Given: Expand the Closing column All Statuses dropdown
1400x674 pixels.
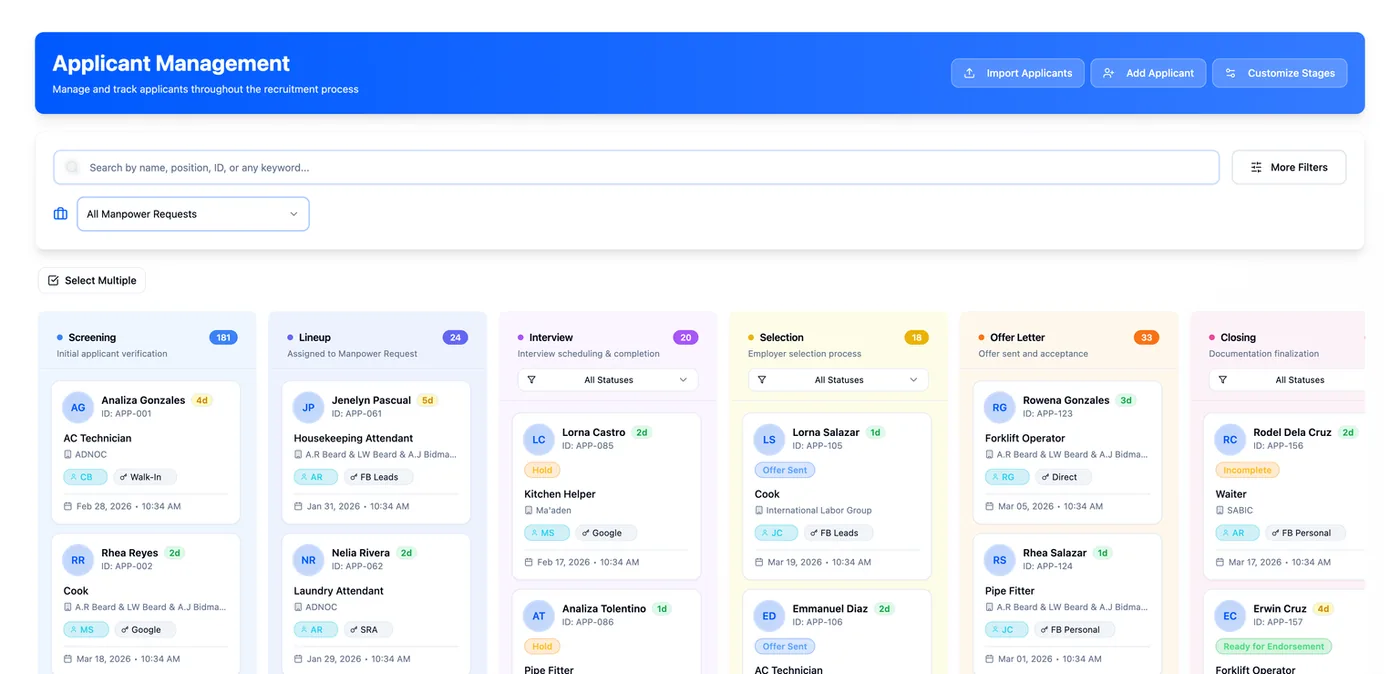Looking at the screenshot, I should 1287,380.
